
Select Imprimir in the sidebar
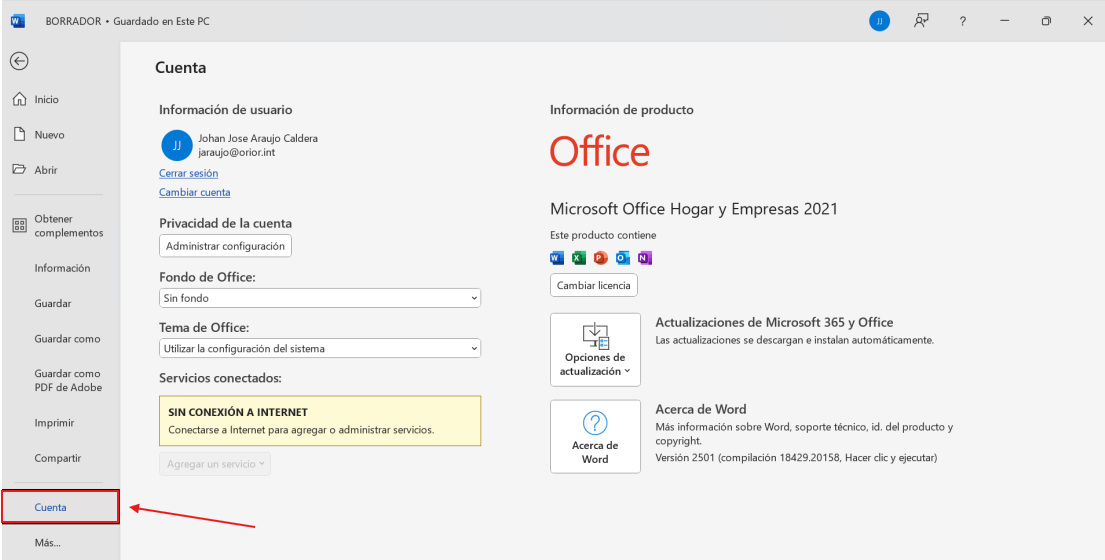tap(54, 423)
